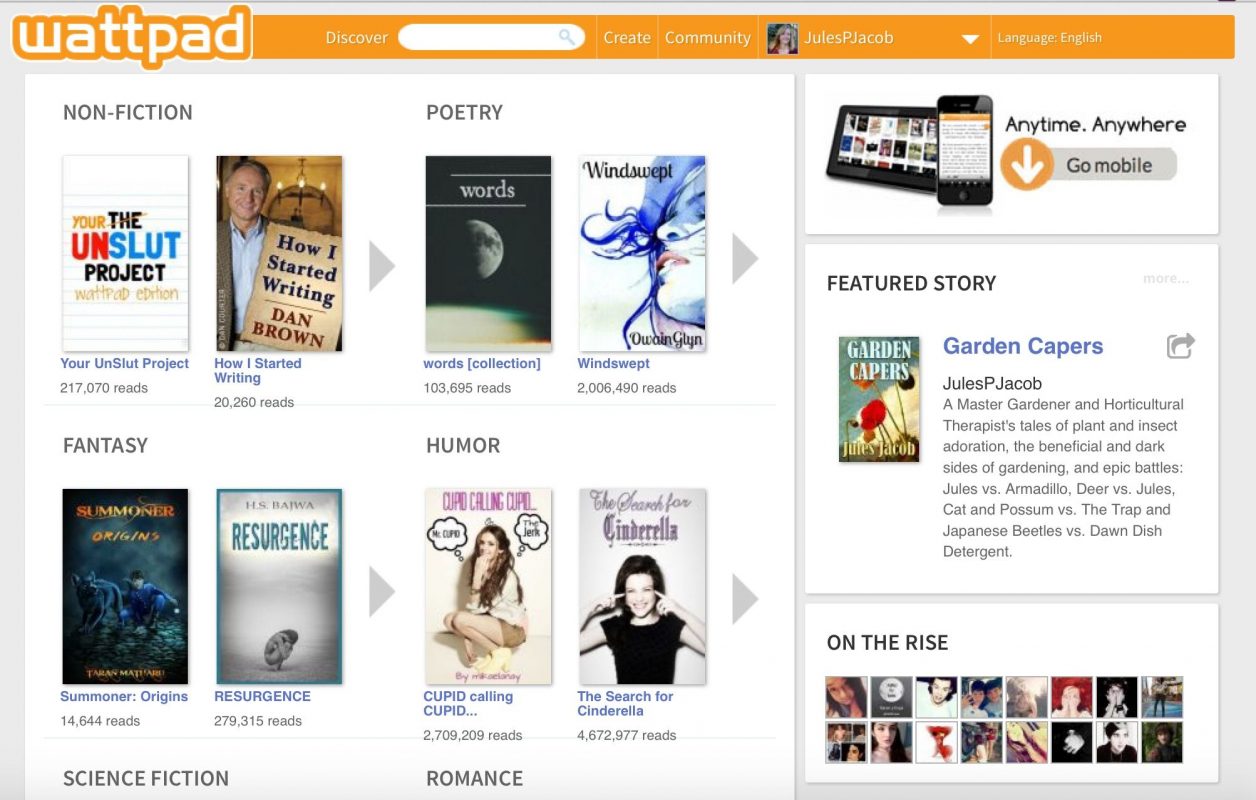Click the Garden Capers book cover
Screen dimensions: 1256x800
coord(879,399)
